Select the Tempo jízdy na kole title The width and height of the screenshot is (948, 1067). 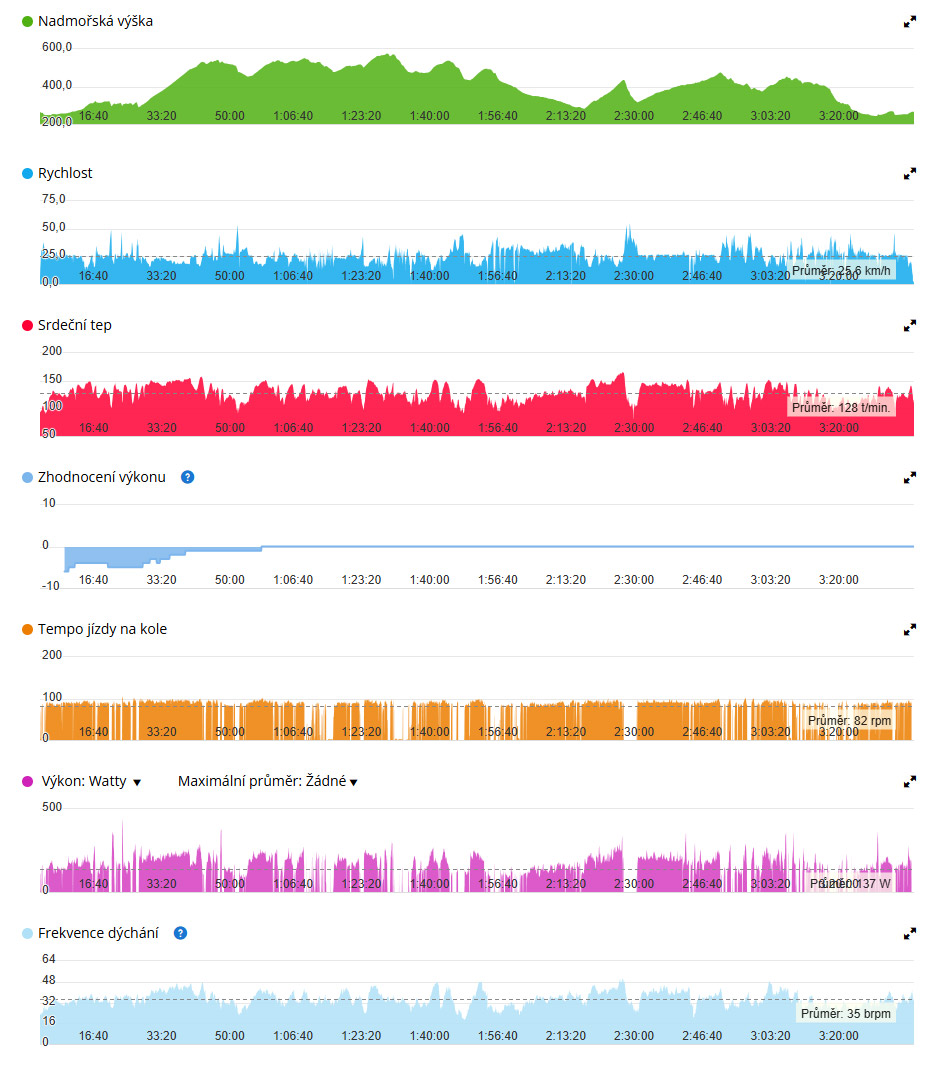coord(102,629)
